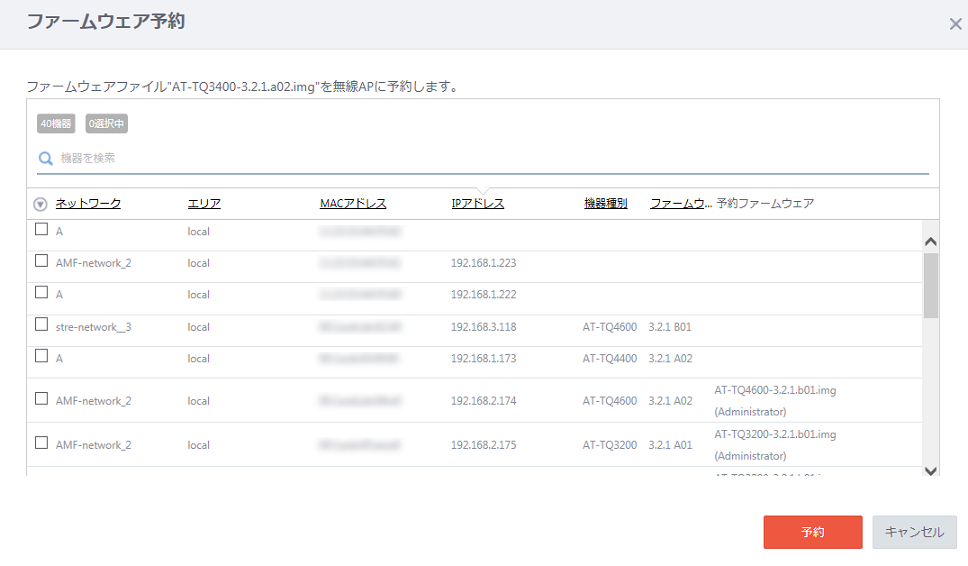Sort by MACアドレス column
Screen dimensions: 968x566
(x=353, y=203)
